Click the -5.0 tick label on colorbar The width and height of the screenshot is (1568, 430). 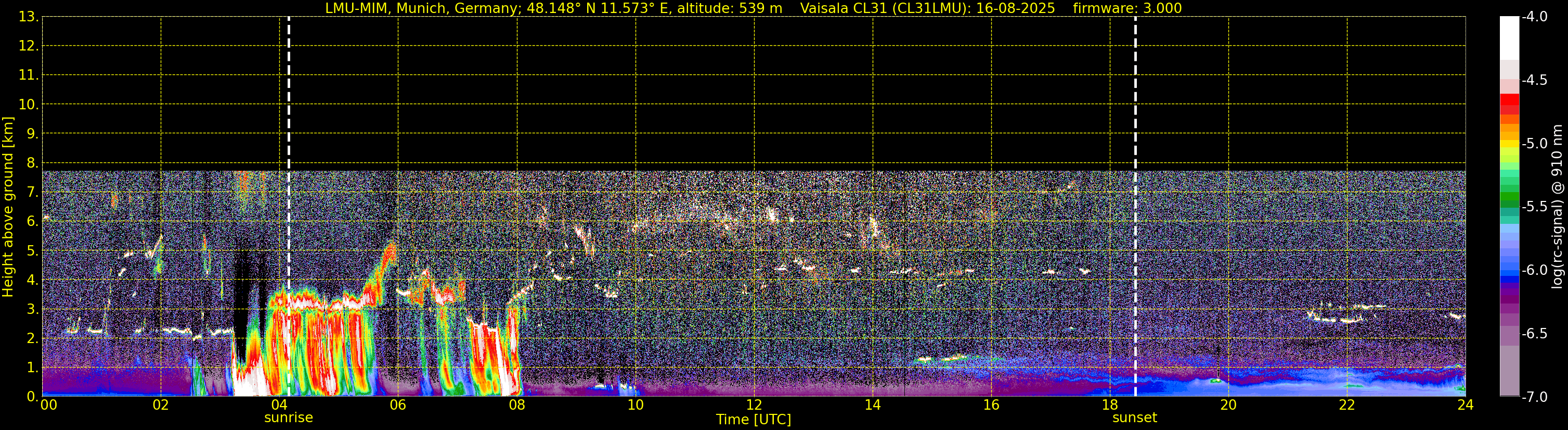[x=1534, y=144]
